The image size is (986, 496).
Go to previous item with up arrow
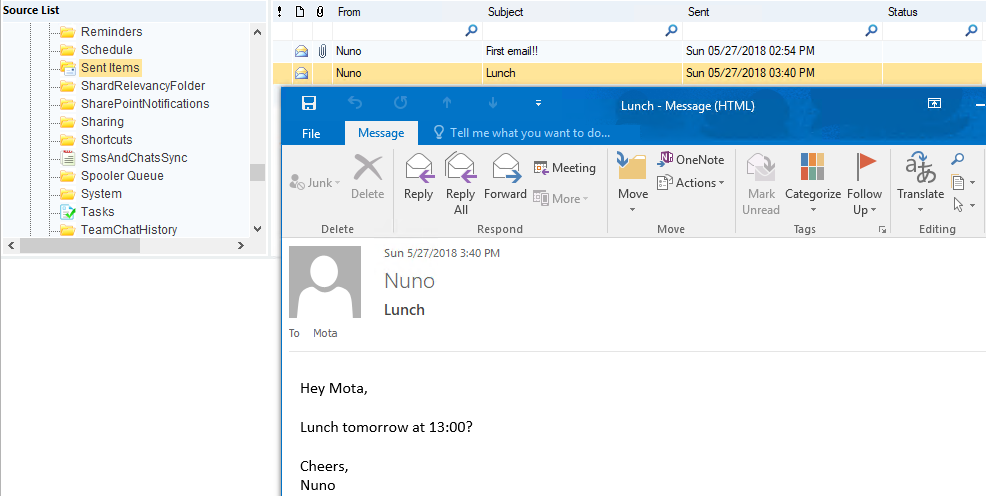click(447, 103)
